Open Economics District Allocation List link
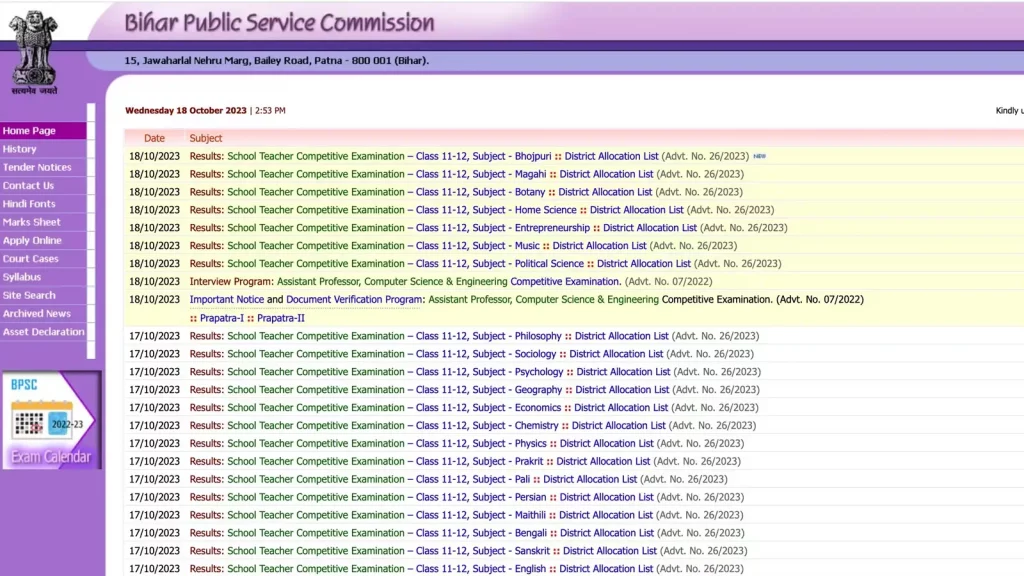 [621, 408]
